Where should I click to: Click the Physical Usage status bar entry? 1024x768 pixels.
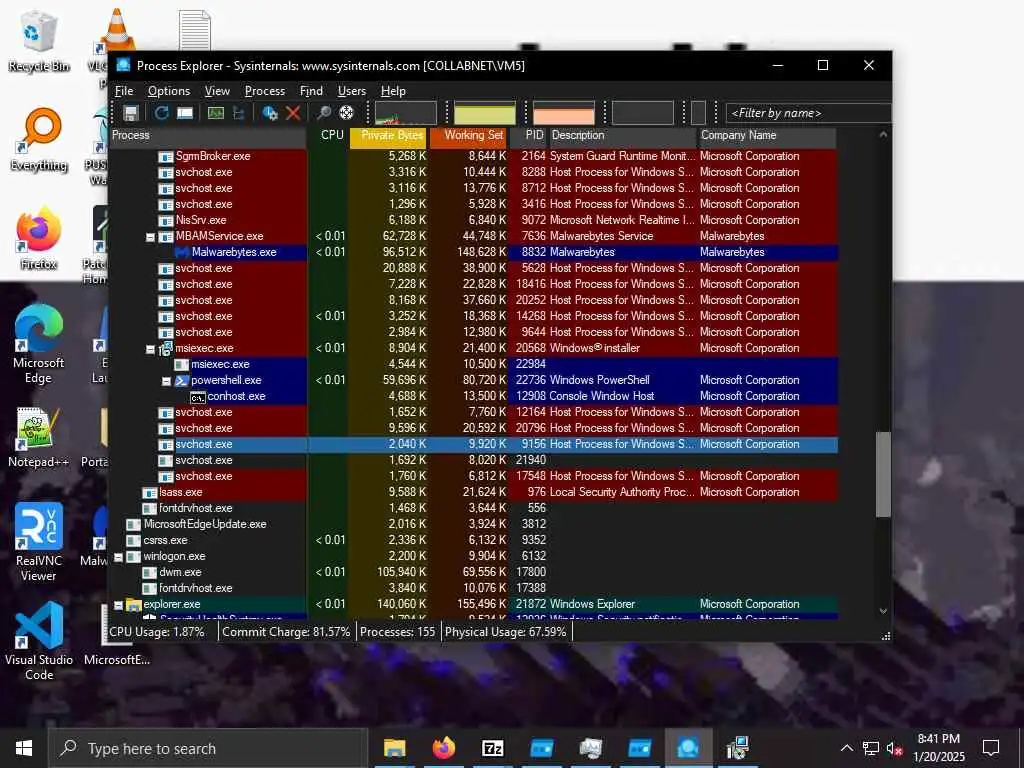pos(505,632)
